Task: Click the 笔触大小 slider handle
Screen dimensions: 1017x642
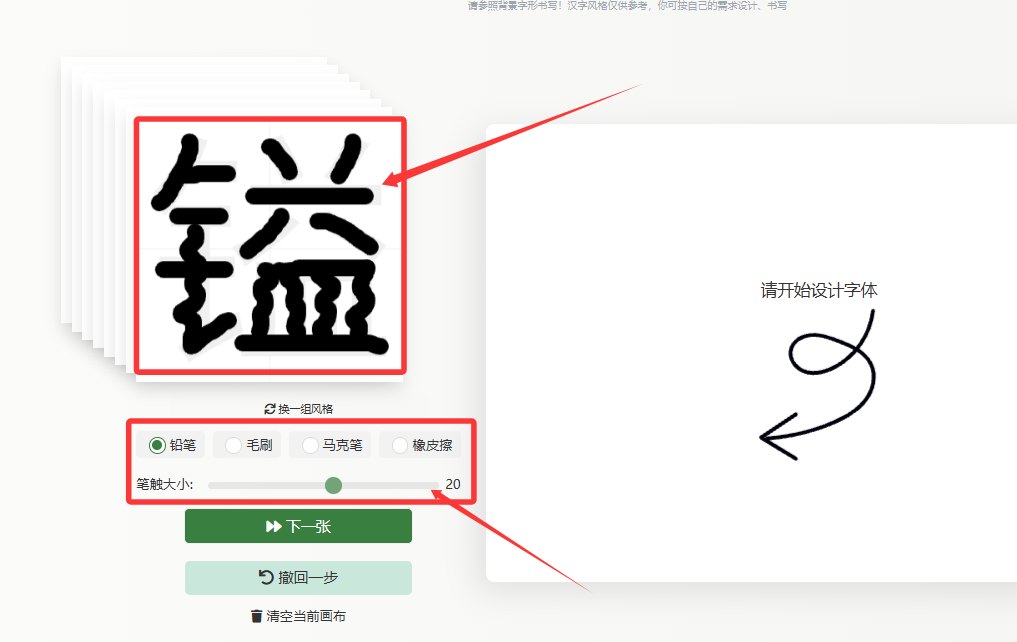Action: click(x=333, y=484)
